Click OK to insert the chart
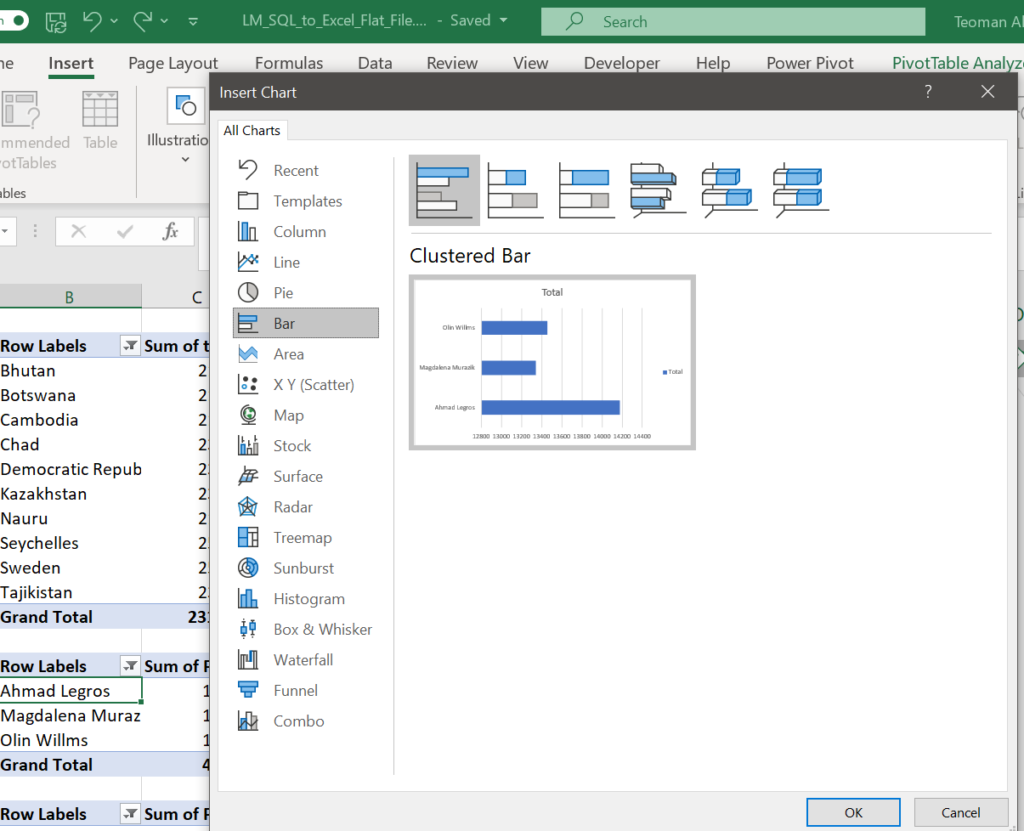Image resolution: width=1024 pixels, height=831 pixels. (853, 812)
